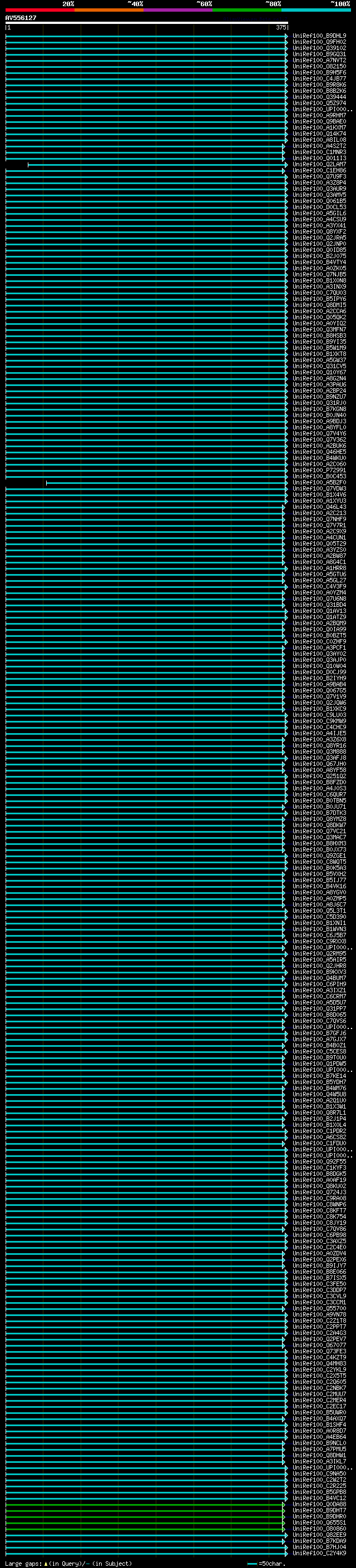Select the AV556127 query label
The width and height of the screenshot is (356, 1568).
[x=21, y=18]
